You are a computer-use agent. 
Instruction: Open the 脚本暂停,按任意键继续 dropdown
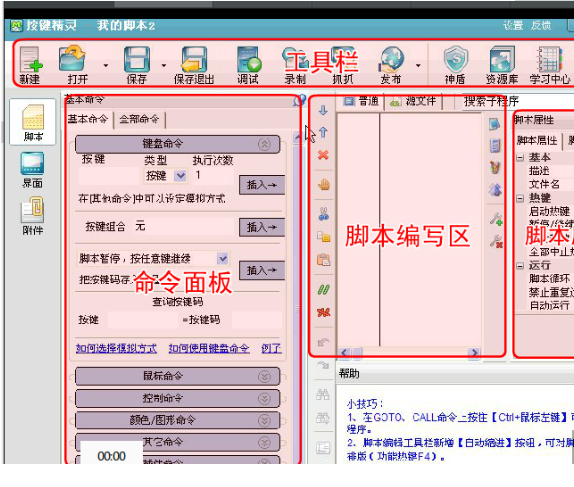(x=223, y=259)
